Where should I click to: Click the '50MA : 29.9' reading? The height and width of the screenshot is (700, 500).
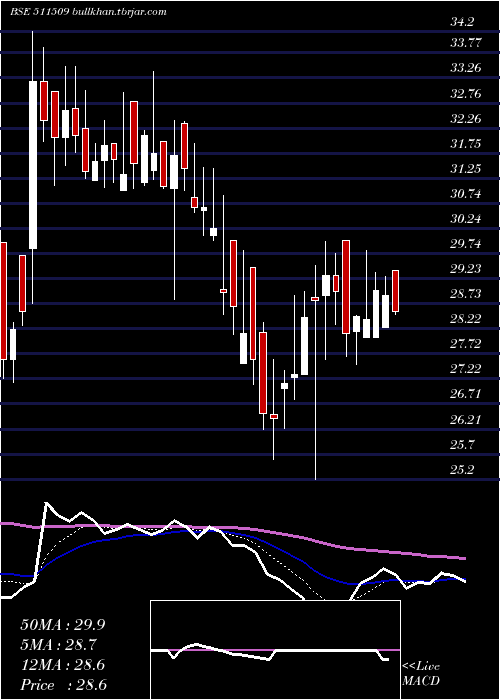(63, 625)
